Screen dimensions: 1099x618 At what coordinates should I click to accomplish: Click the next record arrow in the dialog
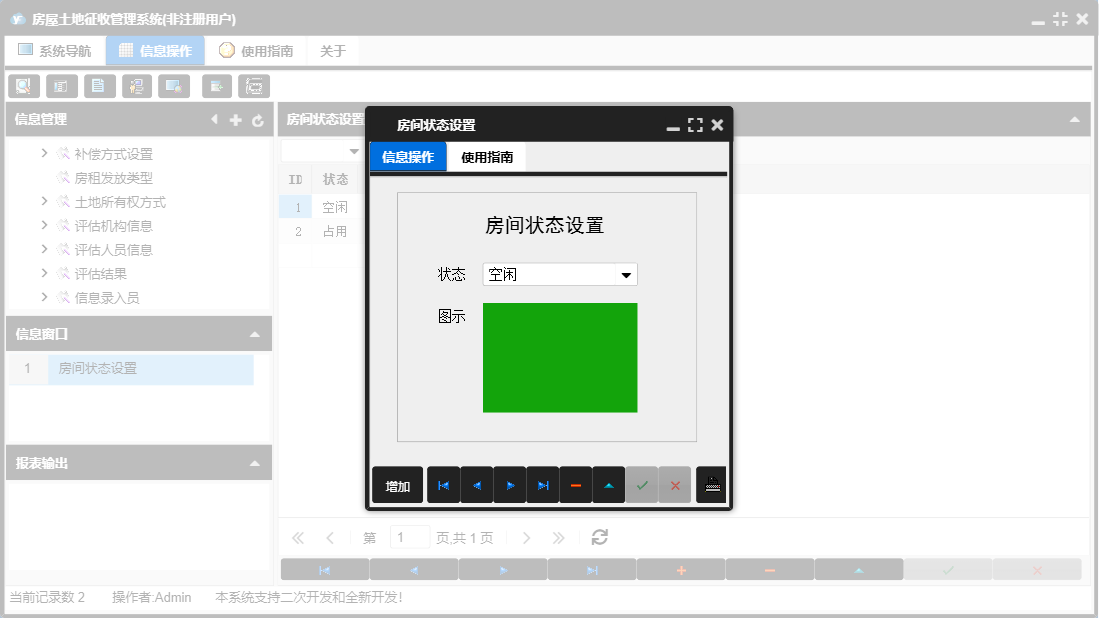[510, 485]
